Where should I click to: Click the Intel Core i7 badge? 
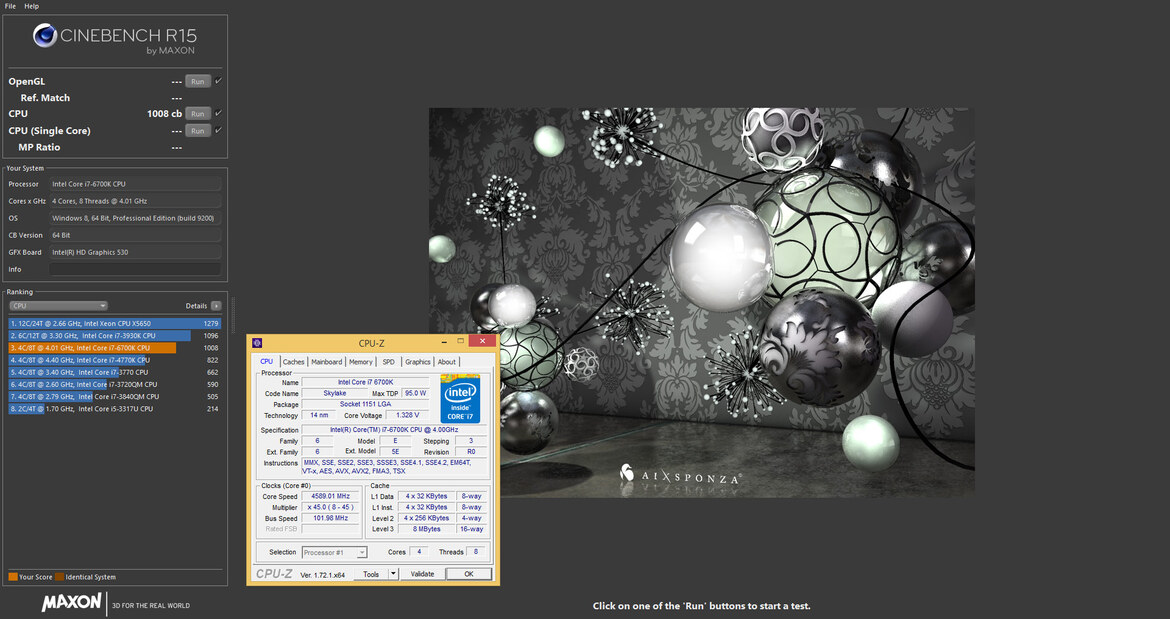click(x=460, y=399)
